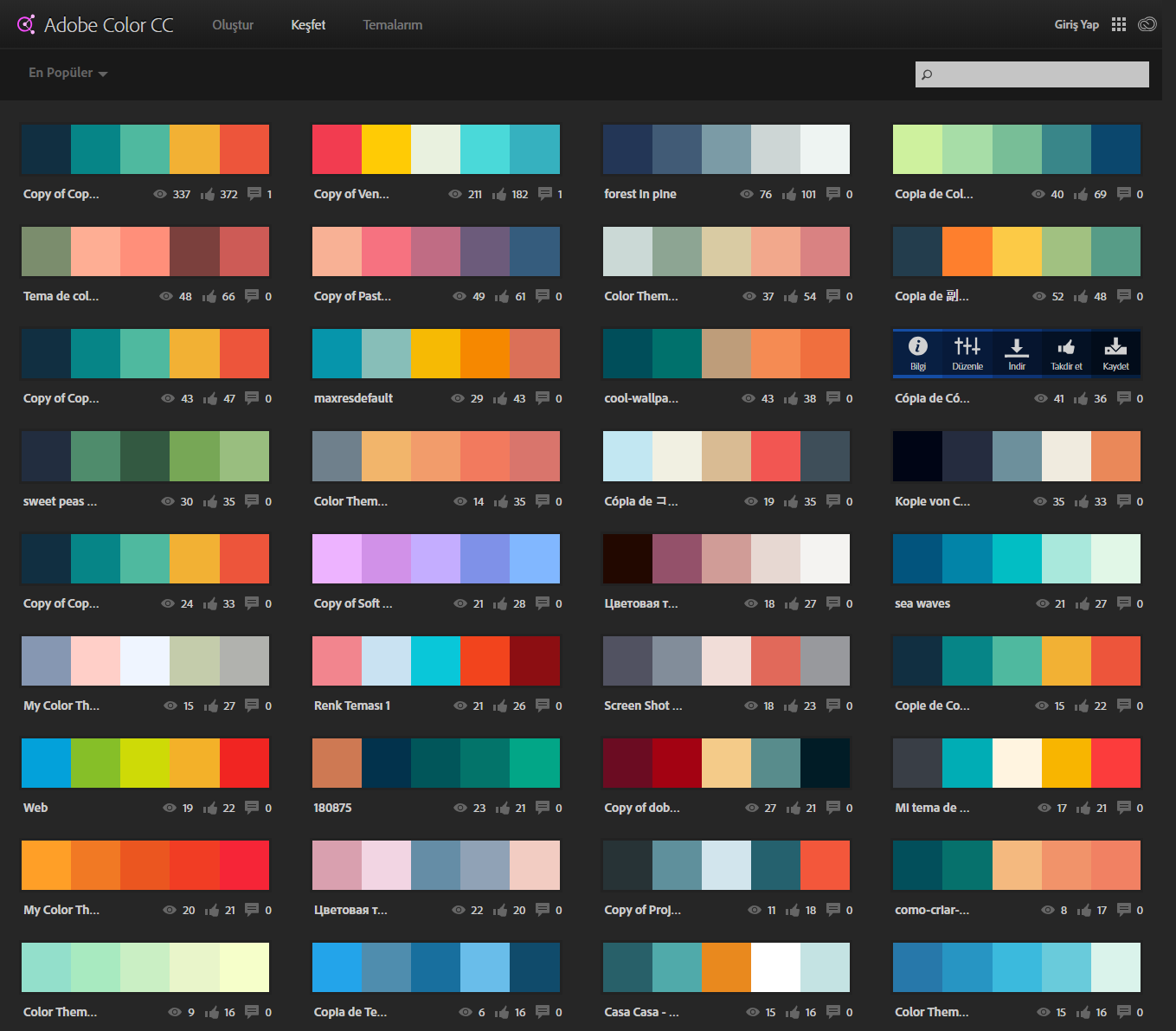
Task: Open the apps grid icon in header
Action: (1119, 24)
